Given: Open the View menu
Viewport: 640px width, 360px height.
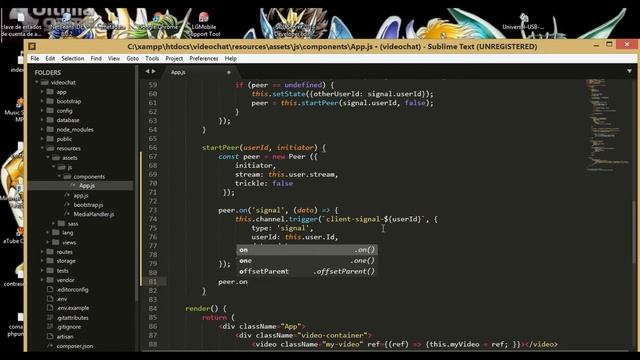Looking at the screenshot, I should coord(114,58).
